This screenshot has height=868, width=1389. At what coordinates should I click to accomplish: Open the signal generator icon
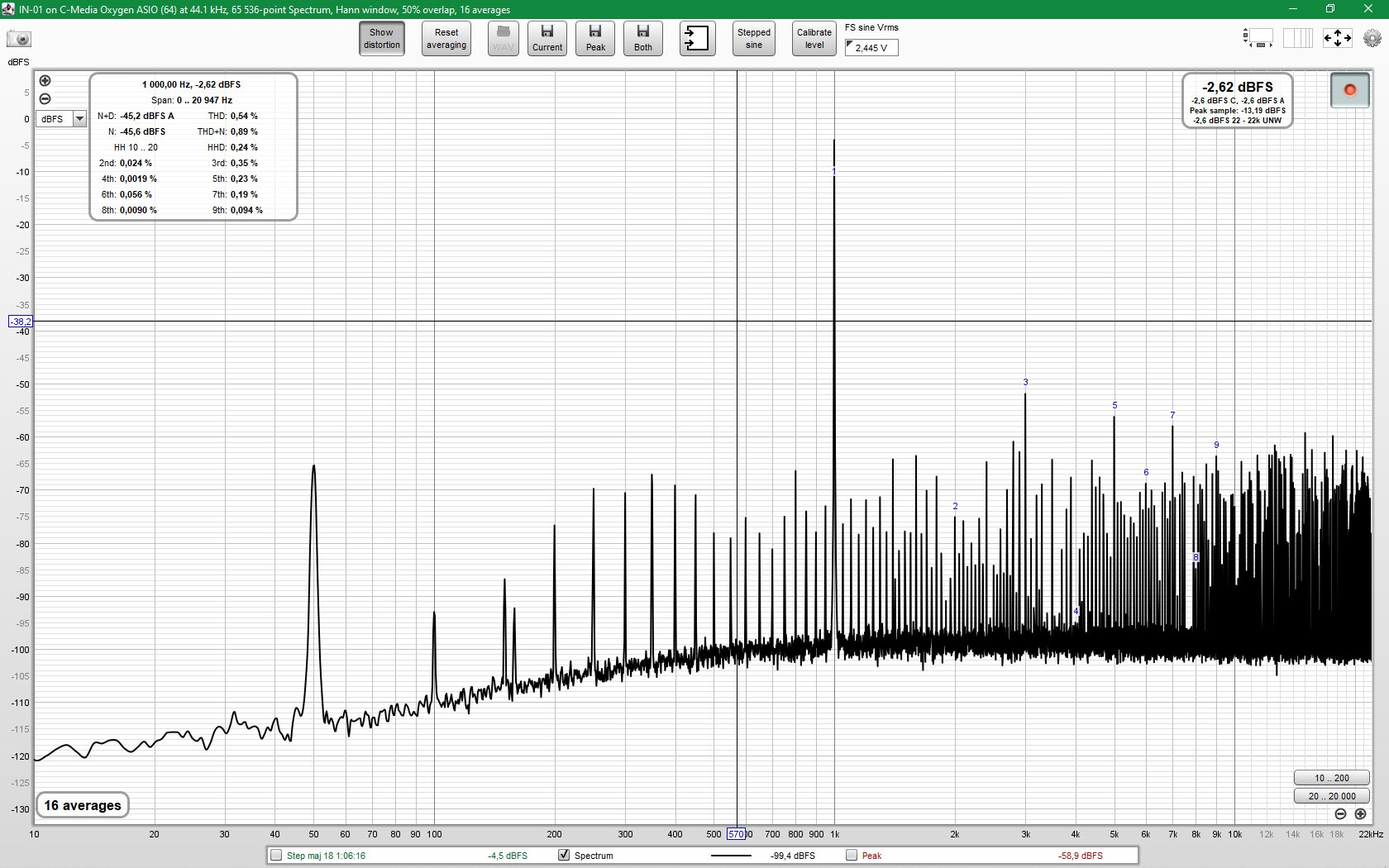[x=698, y=39]
